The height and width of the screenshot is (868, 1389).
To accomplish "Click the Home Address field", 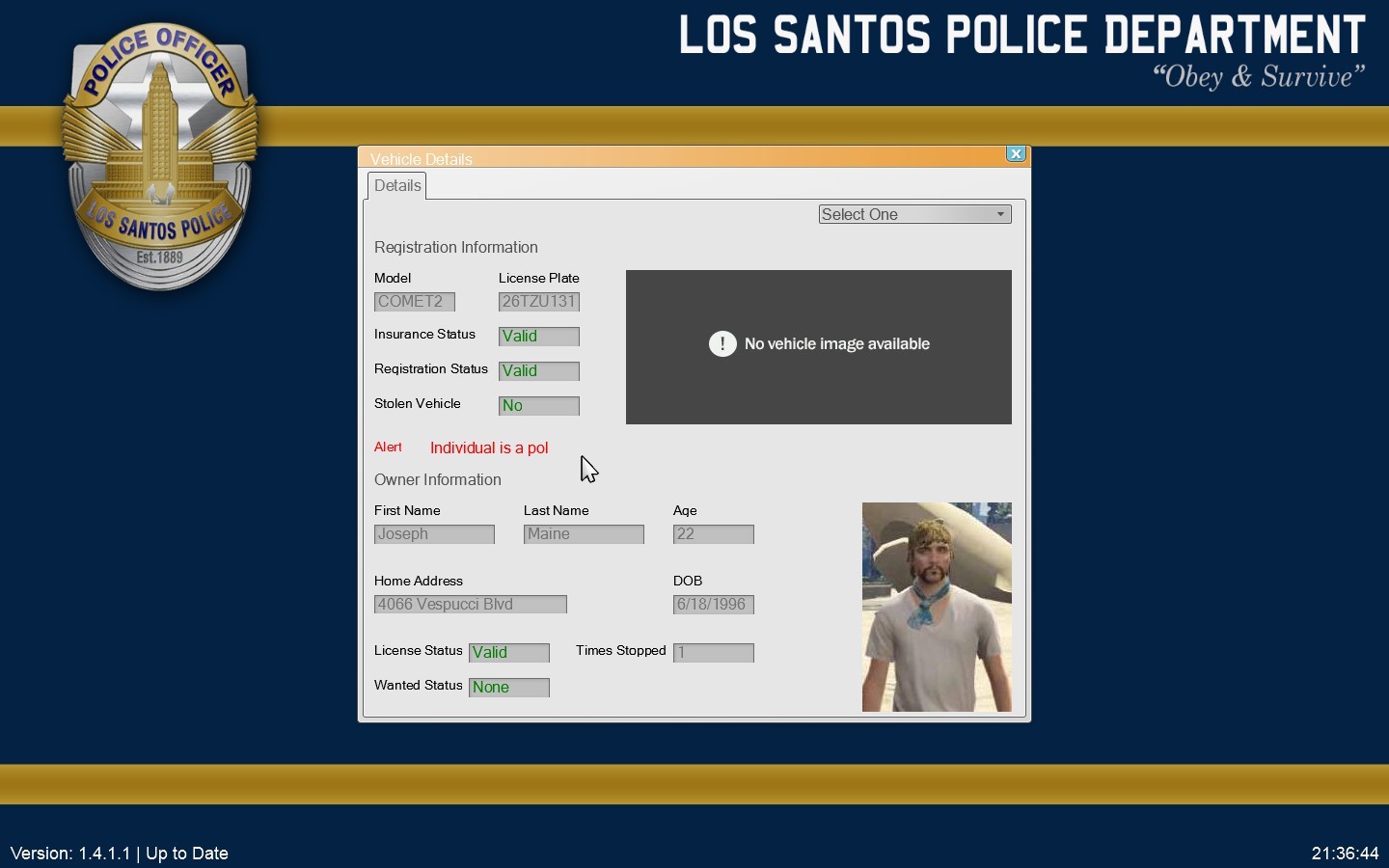I will (471, 605).
